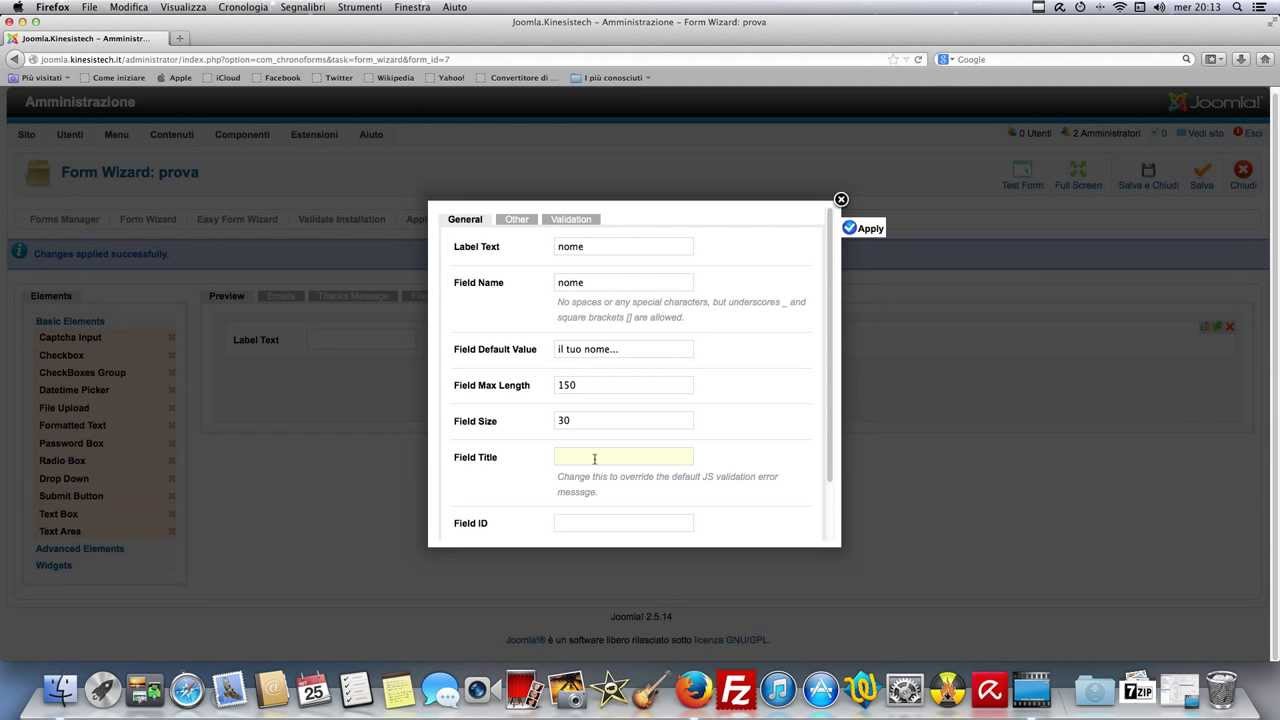Click the Field Size input
Image resolution: width=1280 pixels, height=720 pixels.
click(623, 421)
